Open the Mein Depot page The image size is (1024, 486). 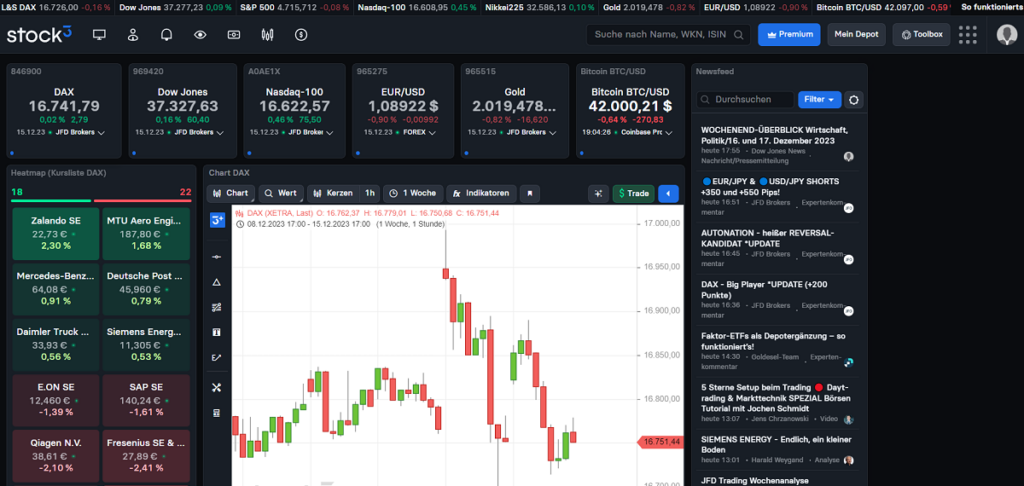[856, 35]
